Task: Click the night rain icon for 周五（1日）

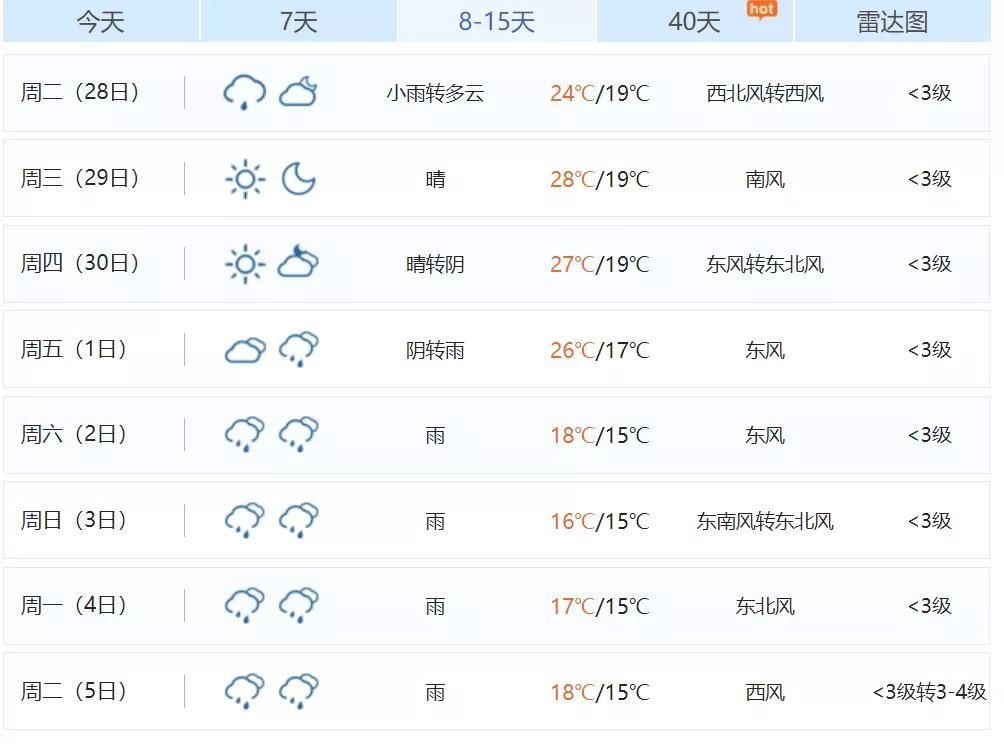Action: click(x=298, y=350)
